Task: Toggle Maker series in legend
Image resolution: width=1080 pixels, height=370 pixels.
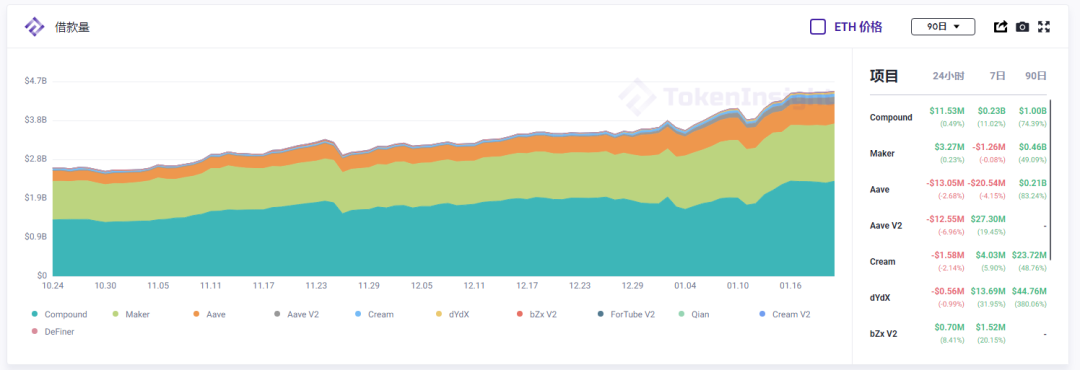Action: (x=131, y=314)
